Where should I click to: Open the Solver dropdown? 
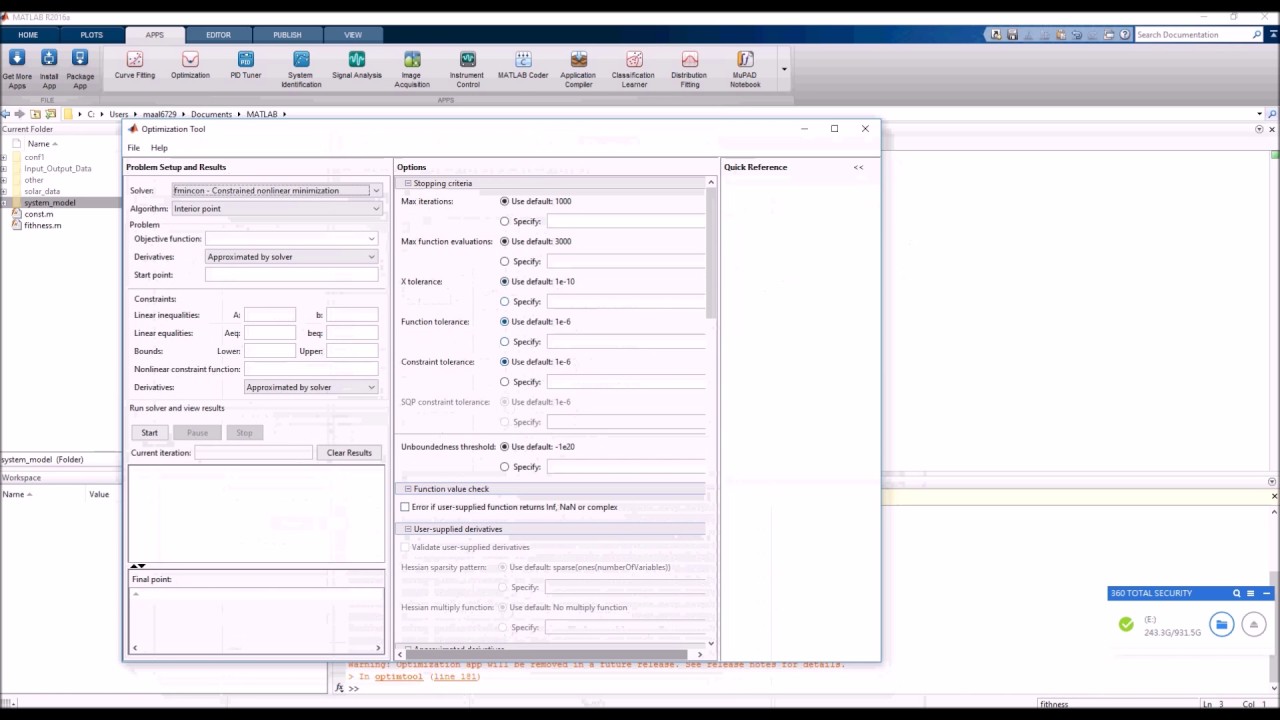coord(276,190)
